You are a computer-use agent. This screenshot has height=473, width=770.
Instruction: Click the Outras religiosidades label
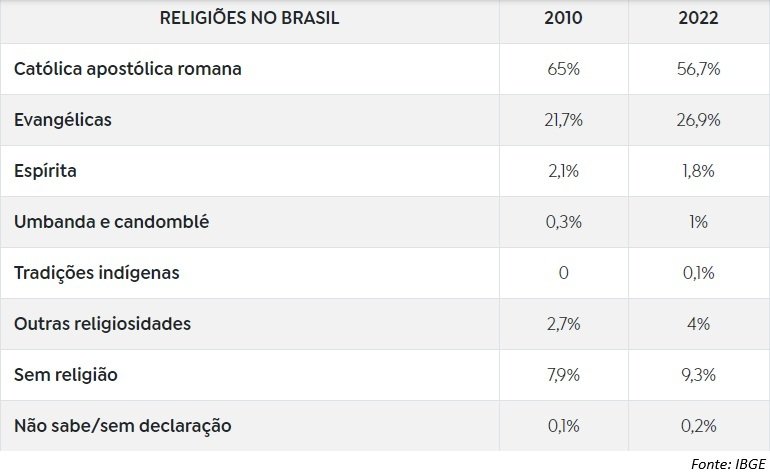[x=102, y=324]
